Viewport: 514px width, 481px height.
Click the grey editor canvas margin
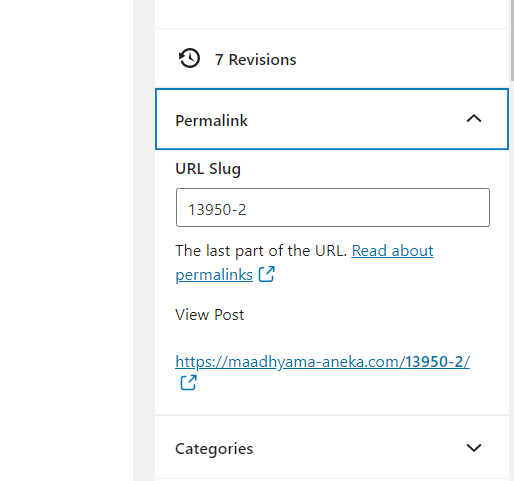[144, 240]
